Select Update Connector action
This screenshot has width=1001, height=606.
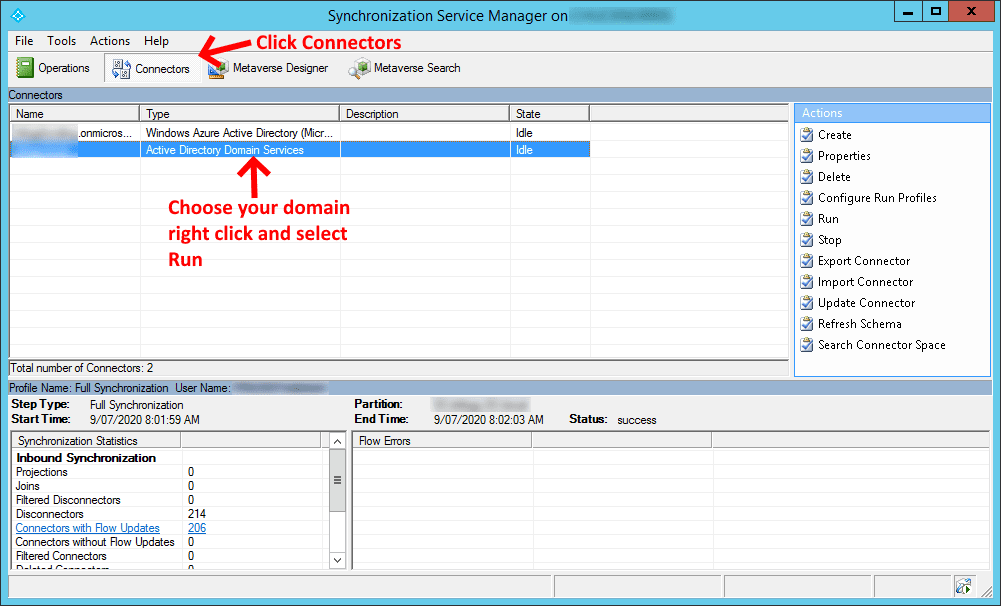(x=866, y=303)
